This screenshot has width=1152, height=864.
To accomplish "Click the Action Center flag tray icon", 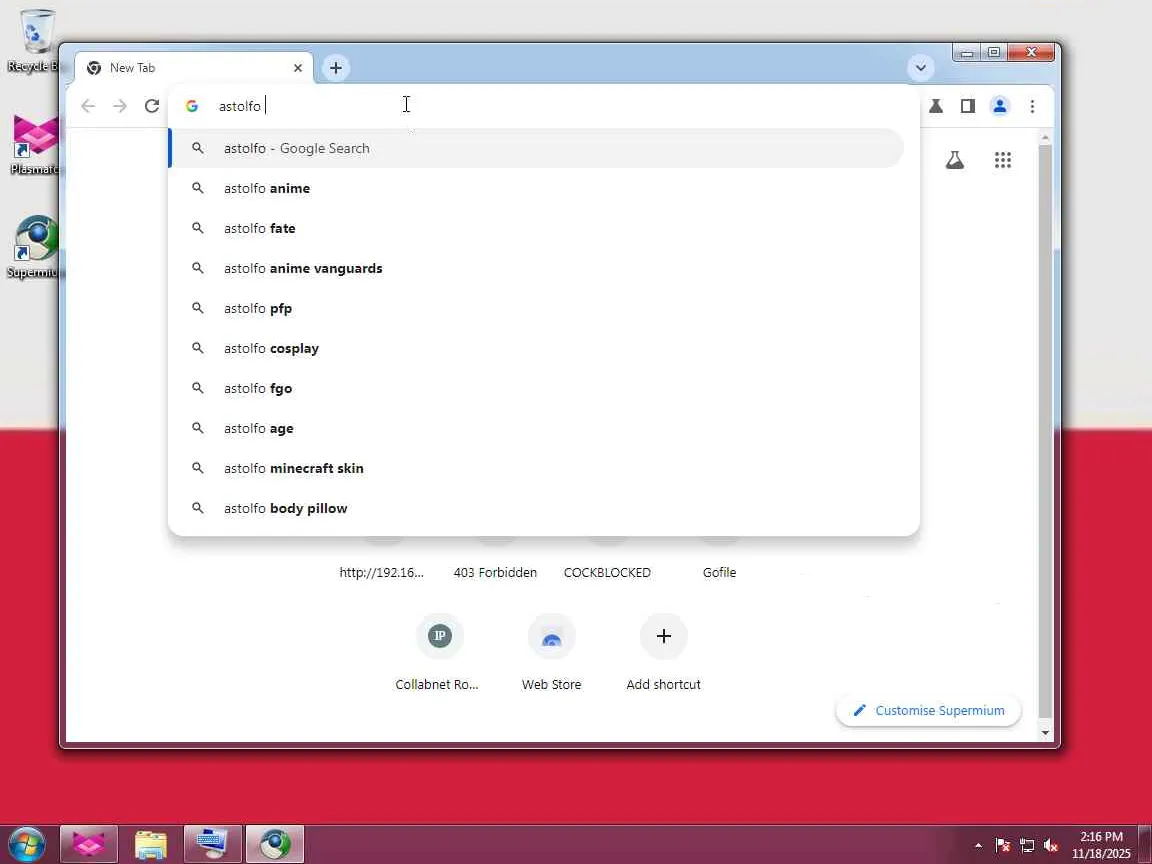I will 1002,846.
